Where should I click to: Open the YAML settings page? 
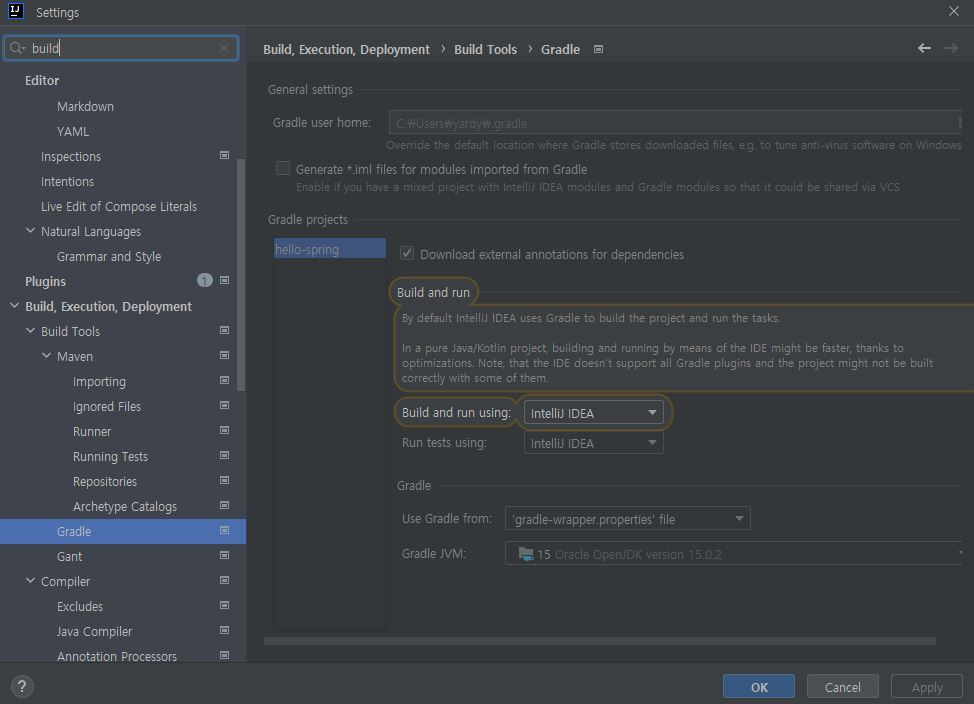[73, 132]
